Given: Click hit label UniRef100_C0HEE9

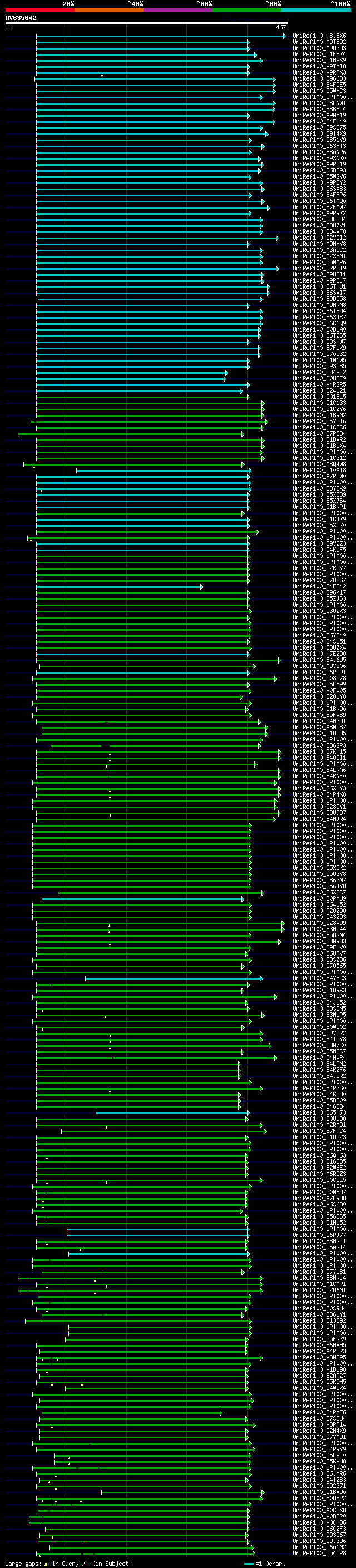Looking at the screenshot, I should coord(319,379).
